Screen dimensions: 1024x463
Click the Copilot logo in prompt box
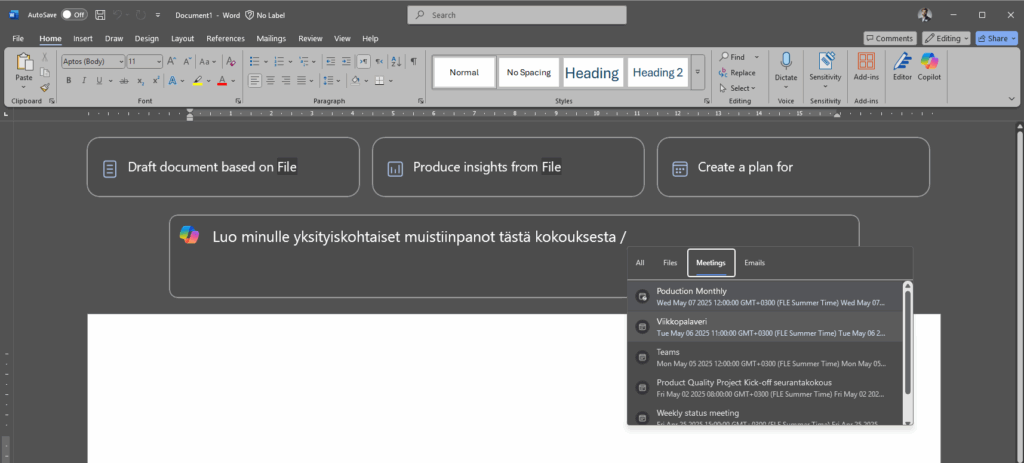[x=189, y=236]
